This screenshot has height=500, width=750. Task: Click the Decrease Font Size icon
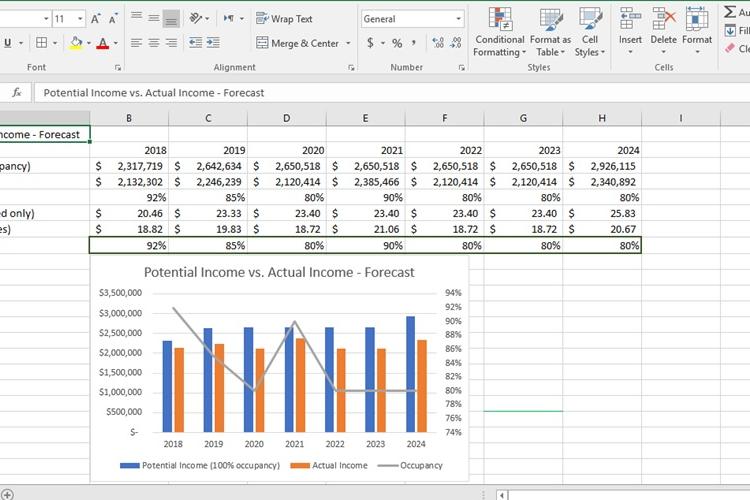point(113,19)
